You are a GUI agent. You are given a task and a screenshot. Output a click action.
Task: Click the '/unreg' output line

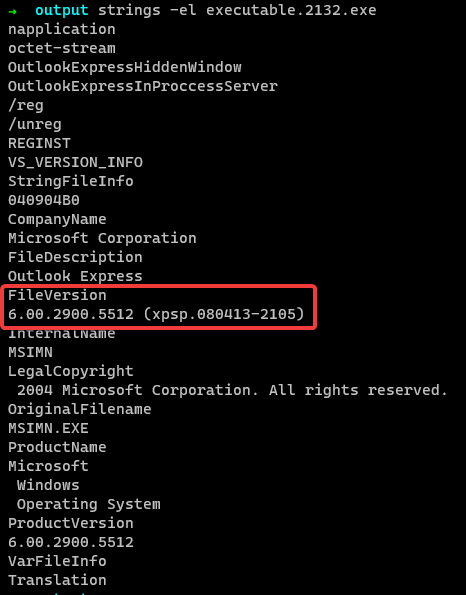tap(35, 124)
